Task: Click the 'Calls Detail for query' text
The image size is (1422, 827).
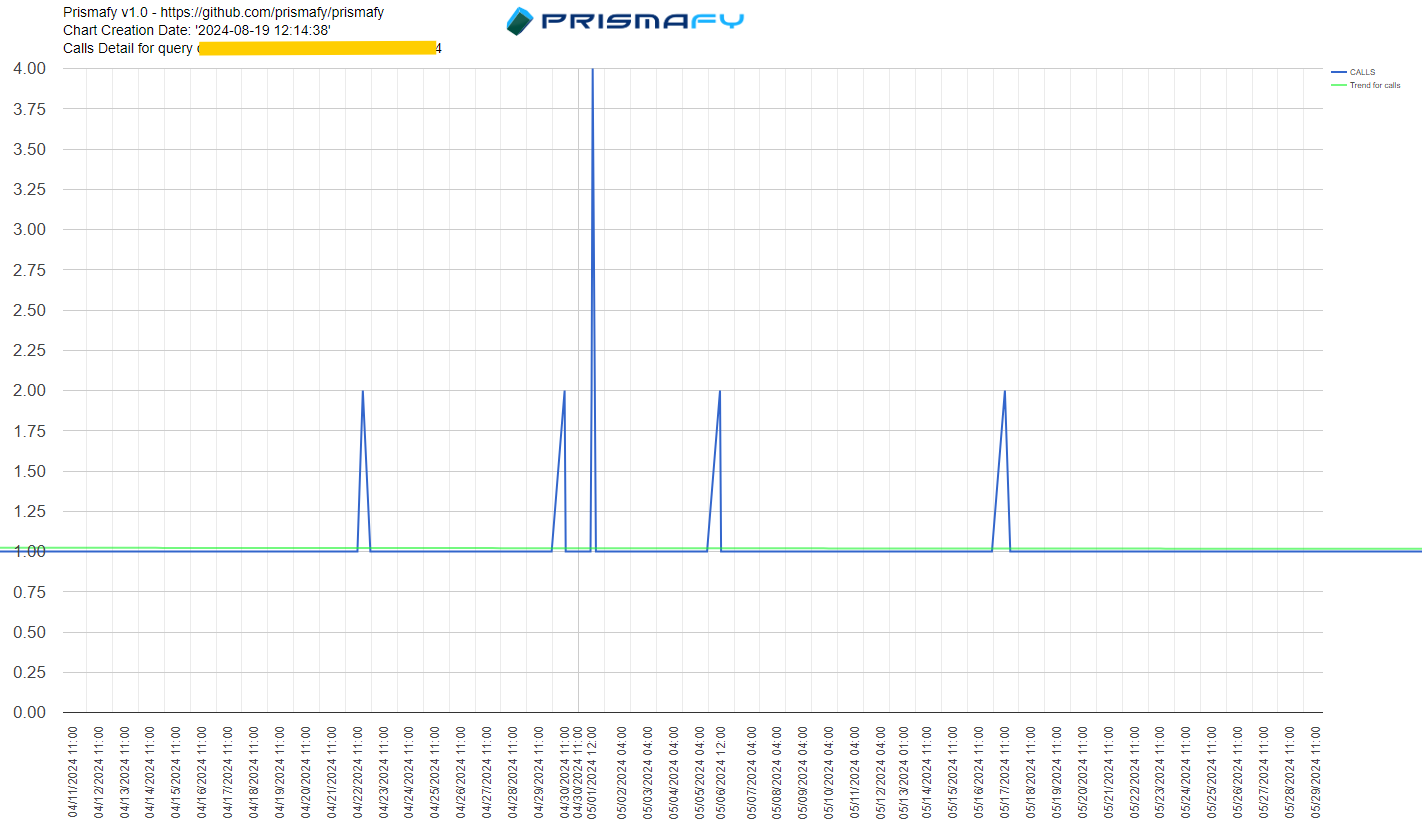Action: 128,47
